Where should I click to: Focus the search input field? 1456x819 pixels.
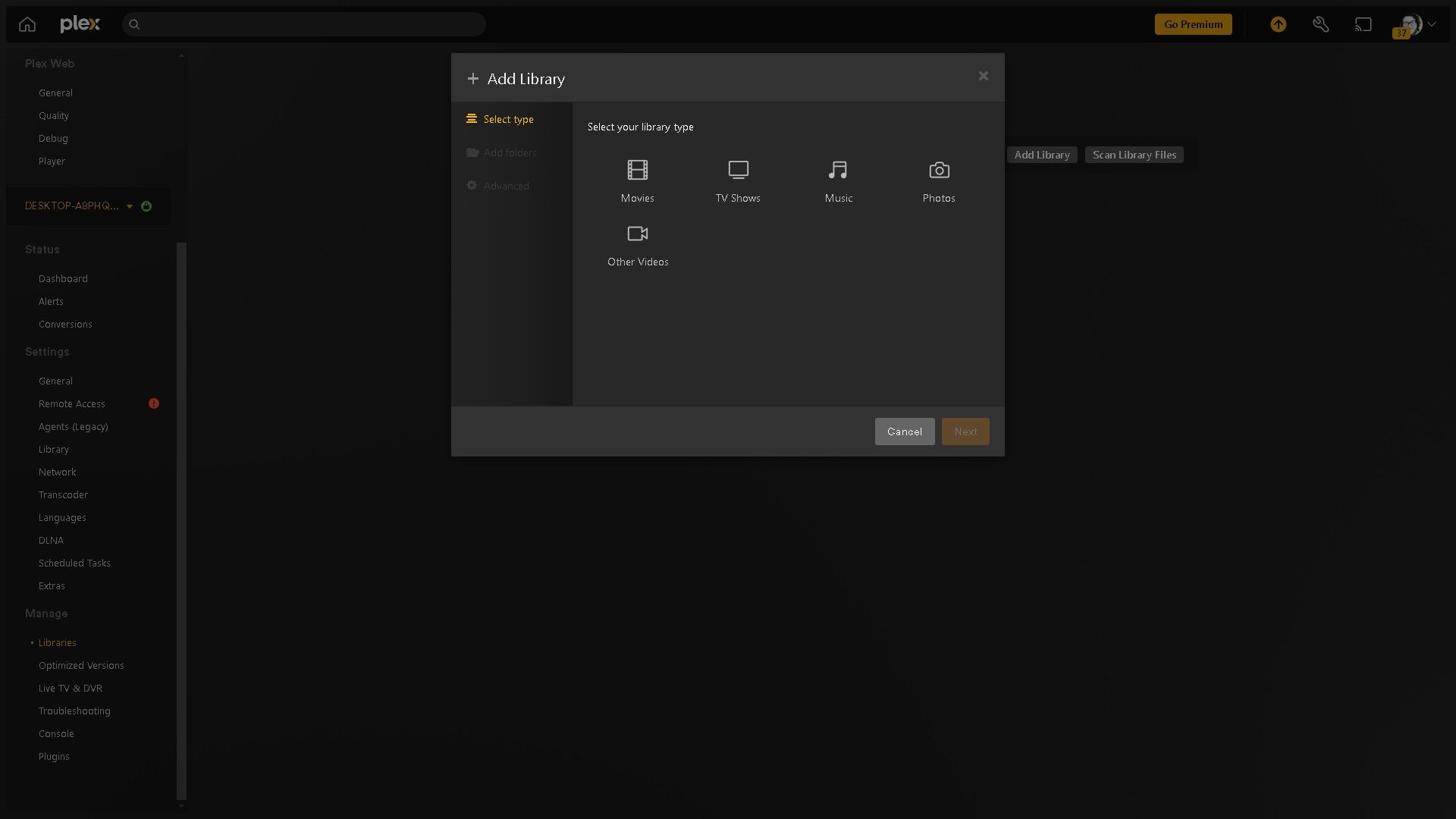click(x=304, y=24)
